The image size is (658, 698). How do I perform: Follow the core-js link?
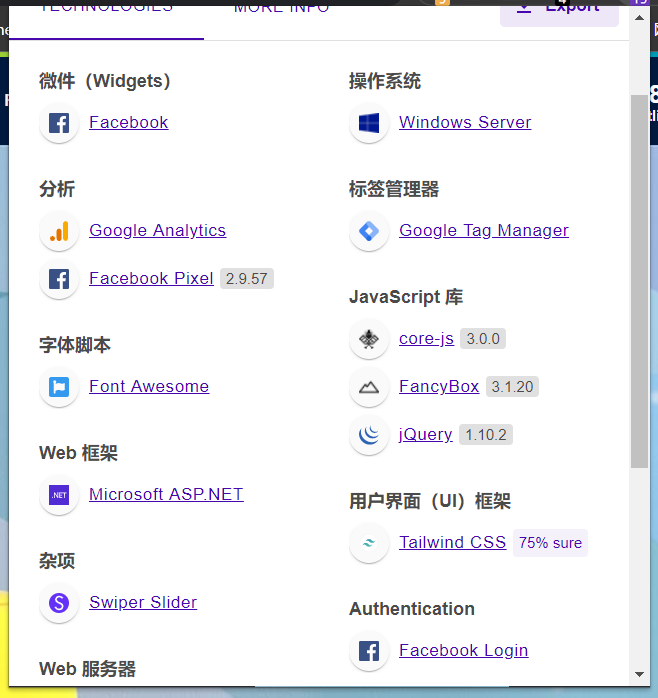[426, 339]
